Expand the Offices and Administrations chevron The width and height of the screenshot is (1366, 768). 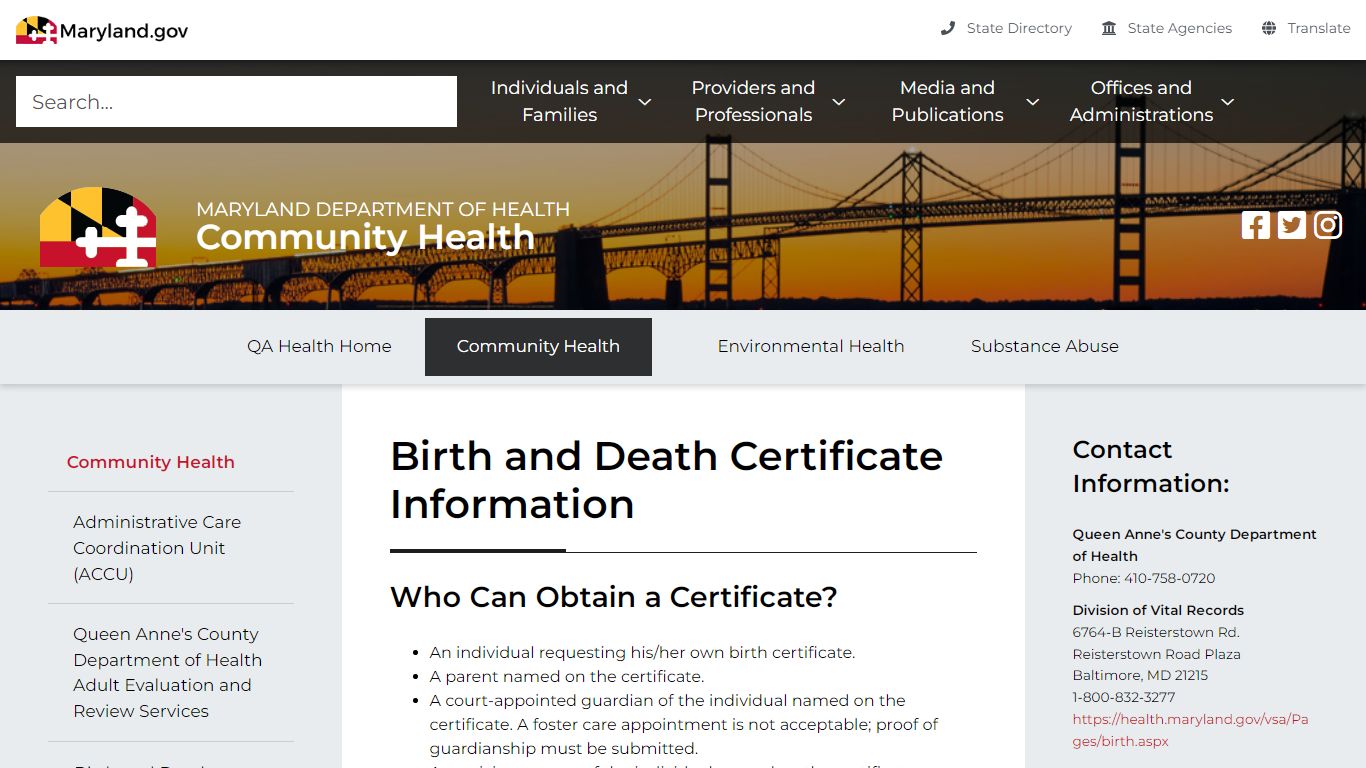pyautogui.click(x=1228, y=102)
